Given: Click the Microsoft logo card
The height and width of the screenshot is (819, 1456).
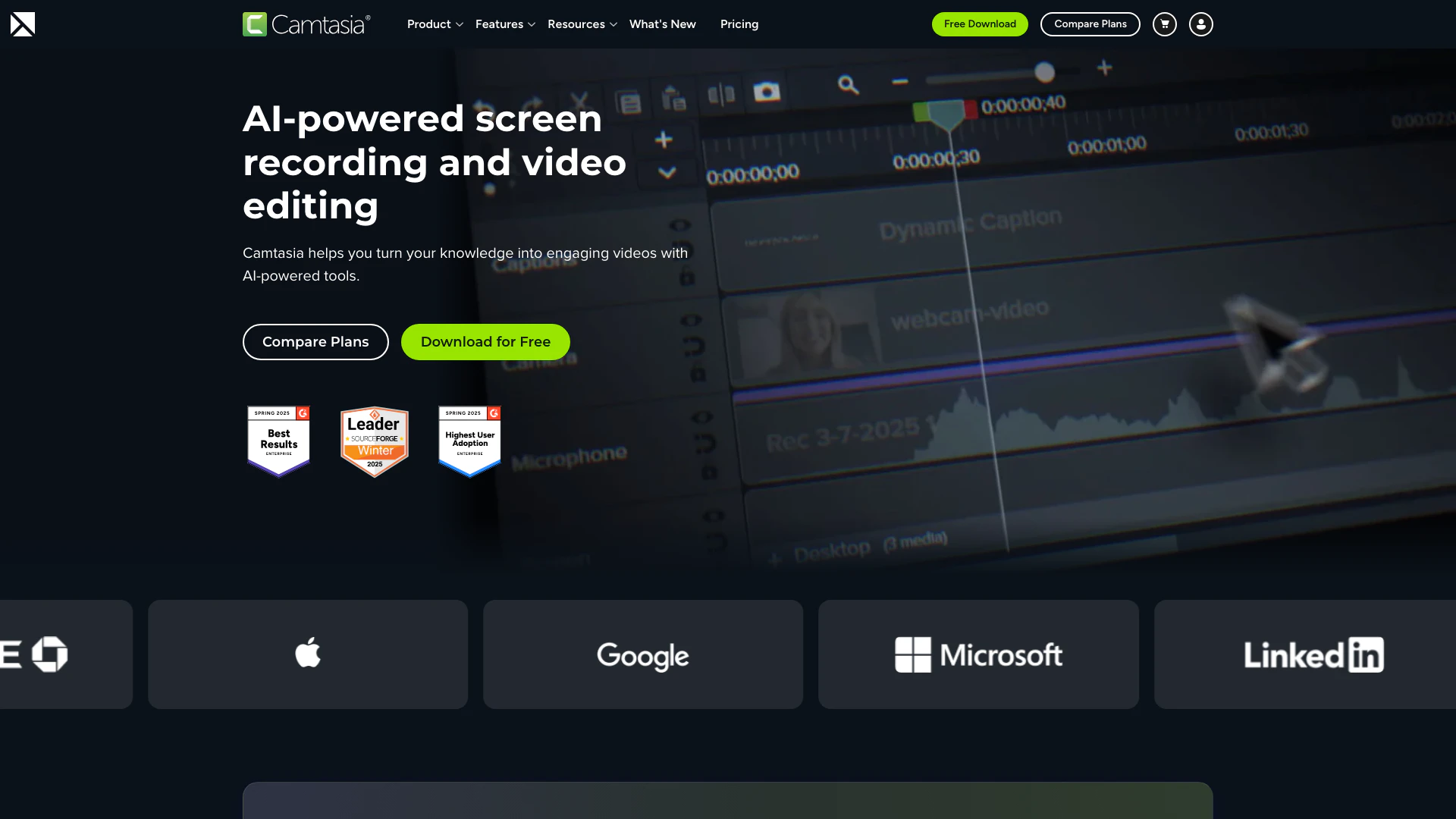Looking at the screenshot, I should (x=978, y=654).
